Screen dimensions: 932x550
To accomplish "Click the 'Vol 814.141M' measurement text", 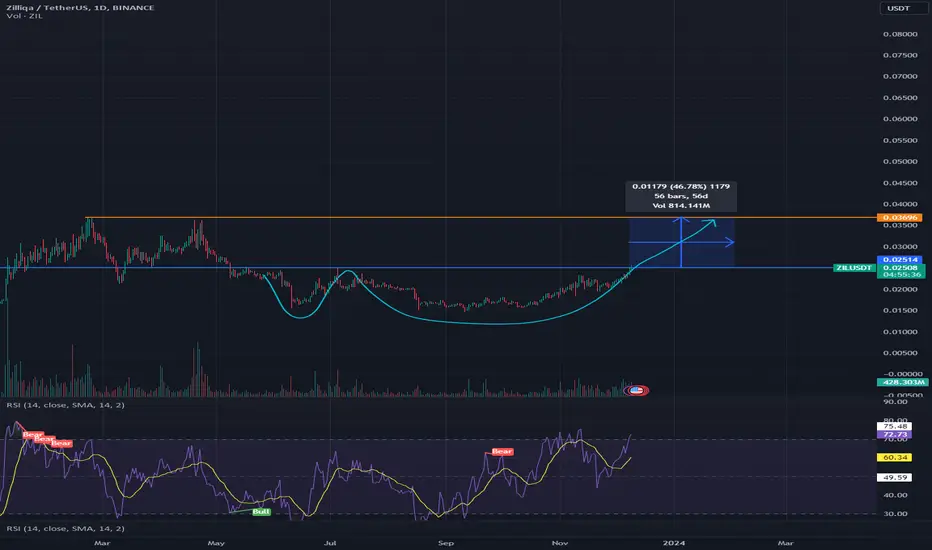I will click(681, 206).
